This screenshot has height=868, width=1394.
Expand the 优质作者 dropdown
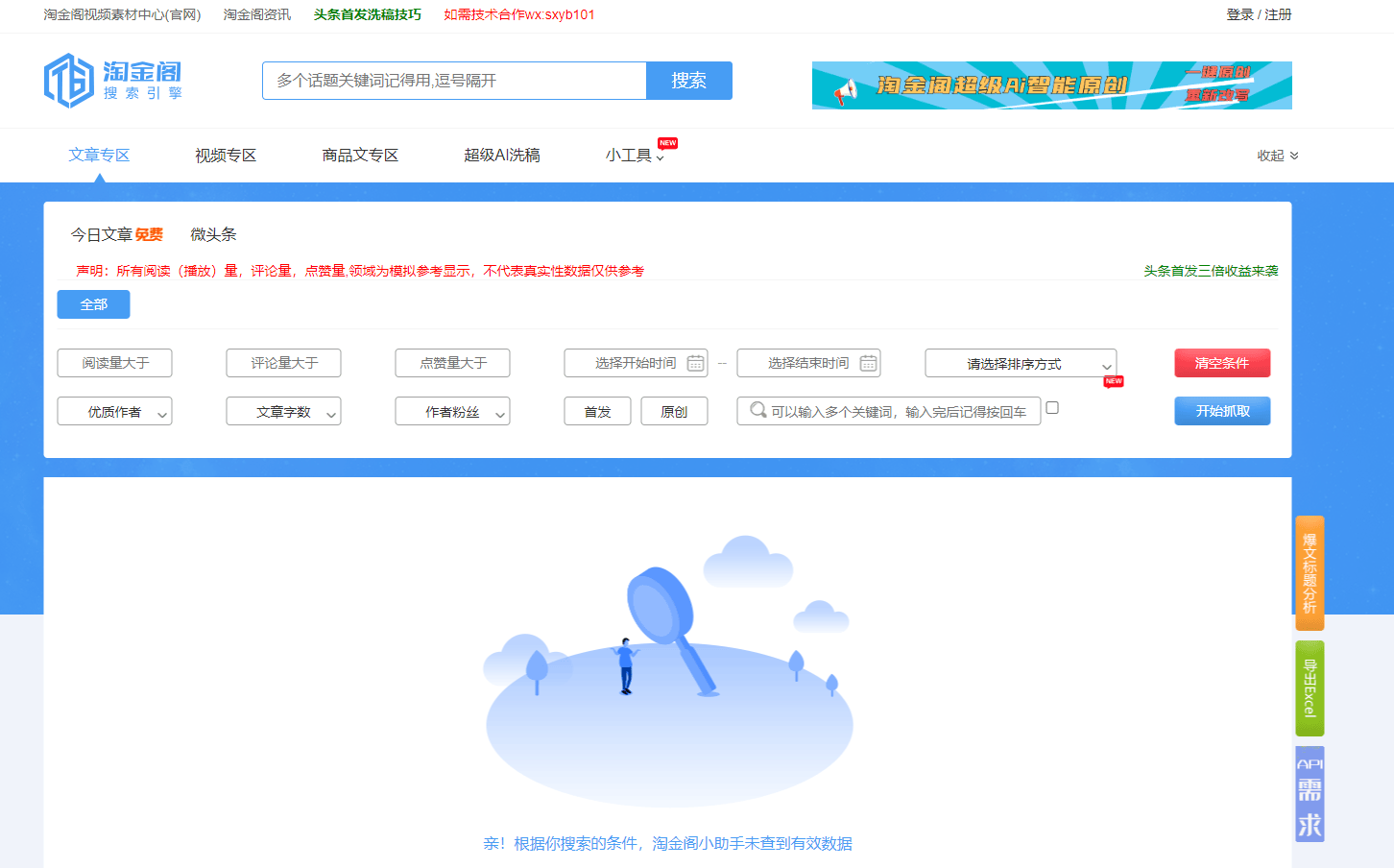(114, 411)
